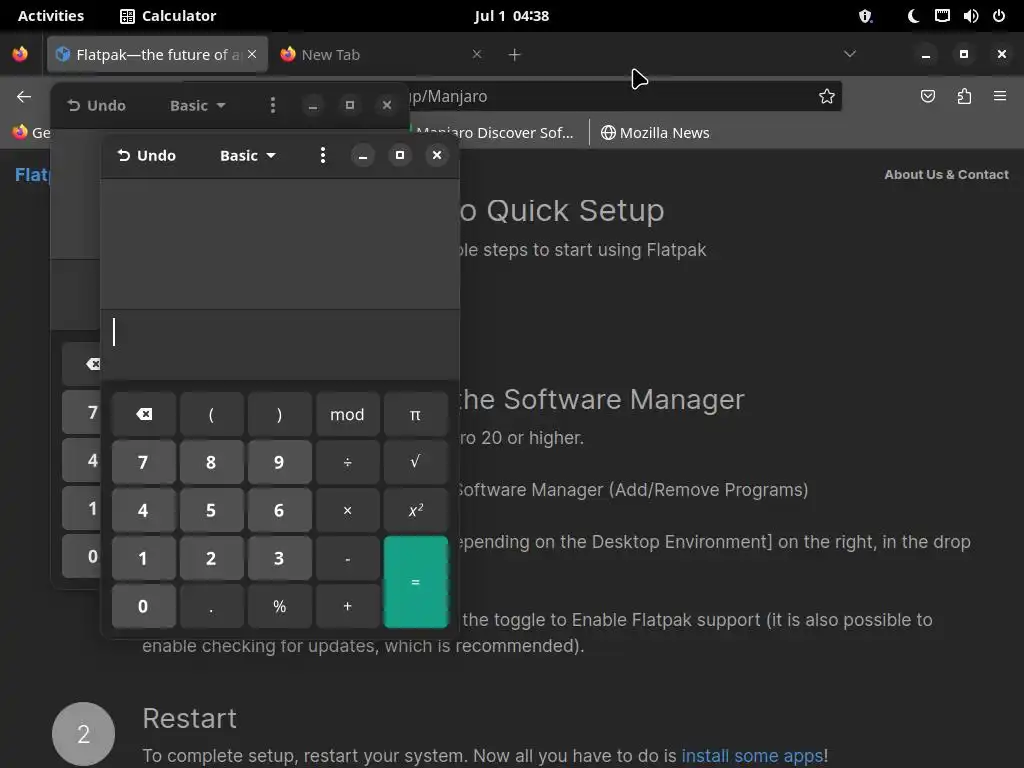Click the plus operator key
The image size is (1024, 768).
(347, 606)
